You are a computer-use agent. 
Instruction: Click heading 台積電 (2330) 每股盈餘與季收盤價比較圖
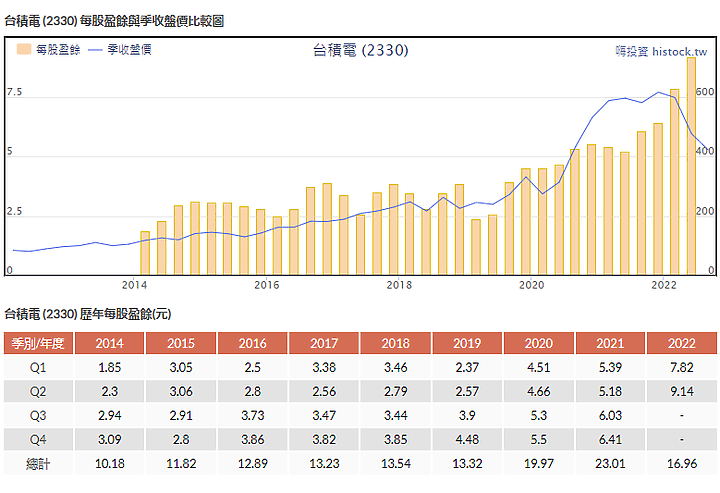pyautogui.click(x=114, y=21)
